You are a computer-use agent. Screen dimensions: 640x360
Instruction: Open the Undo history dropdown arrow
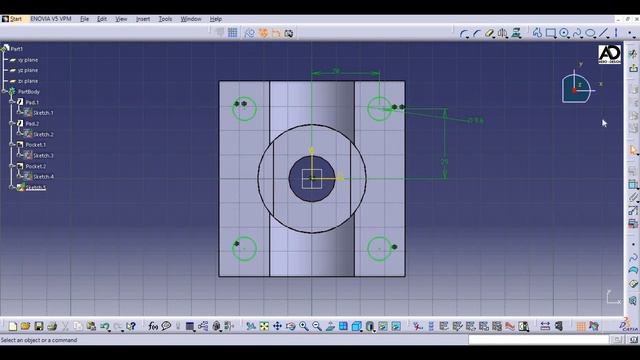[x=110, y=330]
